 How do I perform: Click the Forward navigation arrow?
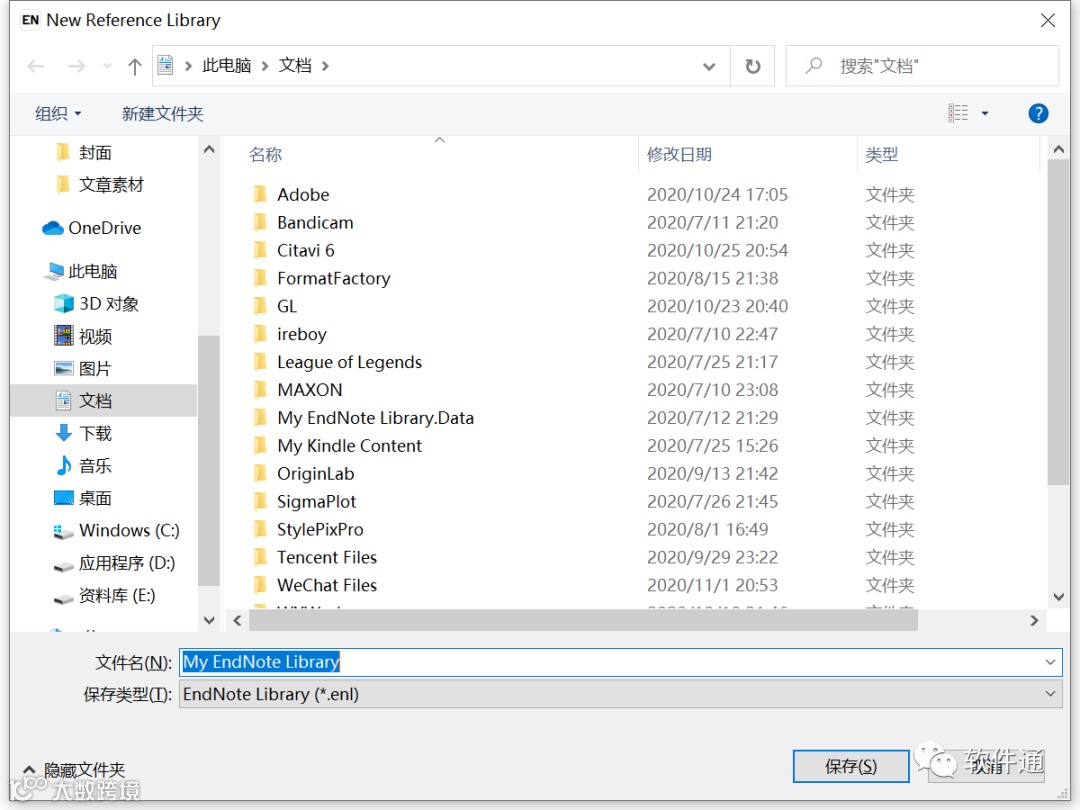76,66
